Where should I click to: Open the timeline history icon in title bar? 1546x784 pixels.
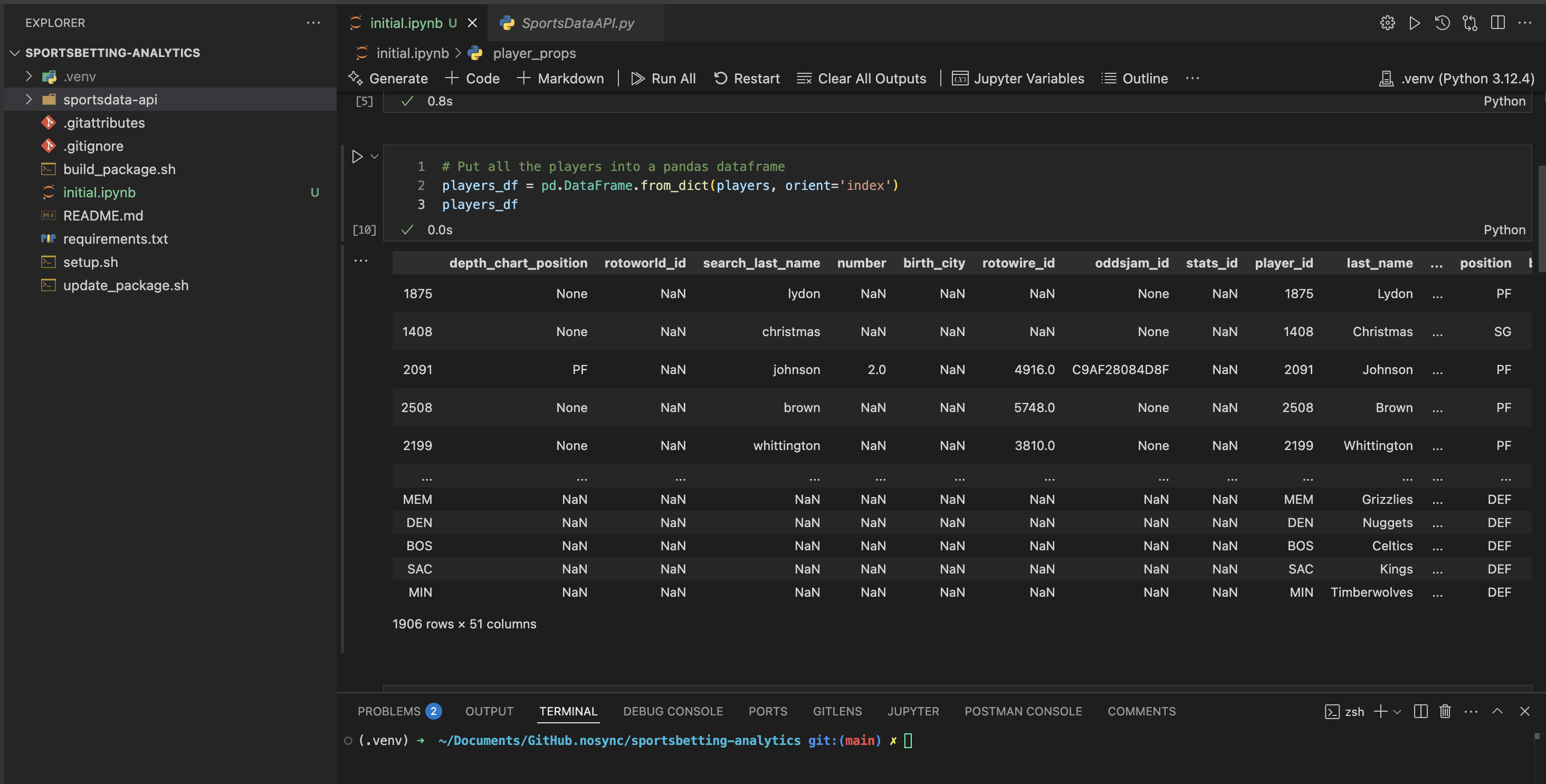coord(1442,23)
